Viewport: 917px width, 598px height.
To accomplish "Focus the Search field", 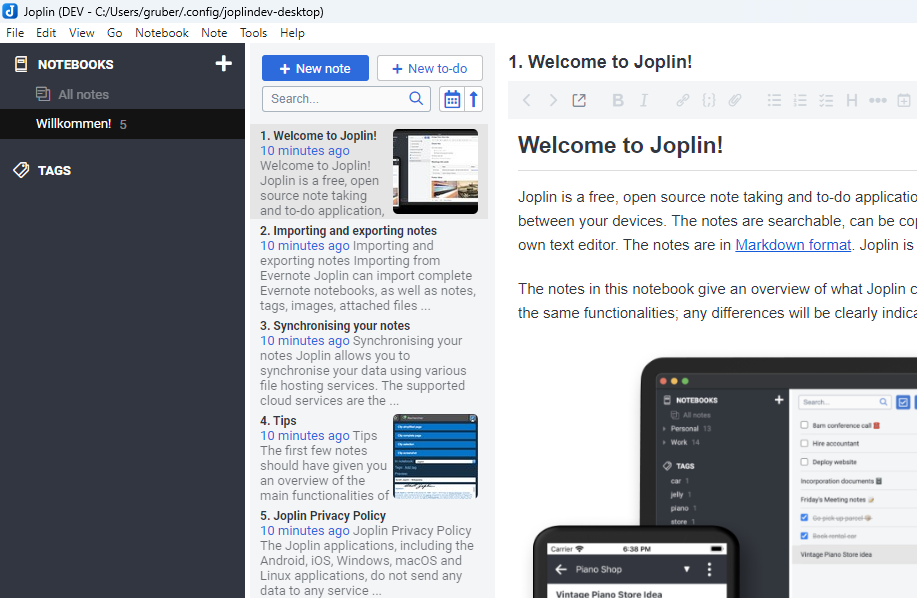I will 346,99.
